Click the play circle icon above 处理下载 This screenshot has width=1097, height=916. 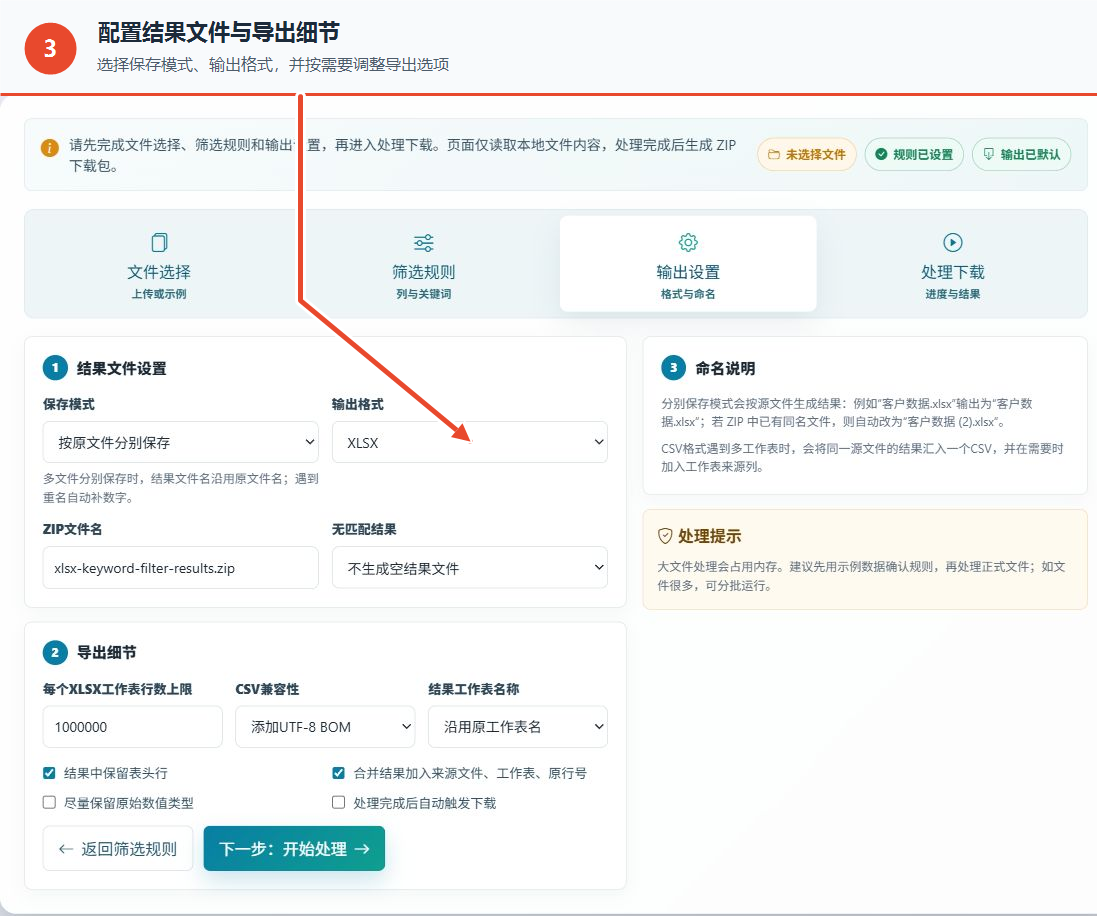953,242
